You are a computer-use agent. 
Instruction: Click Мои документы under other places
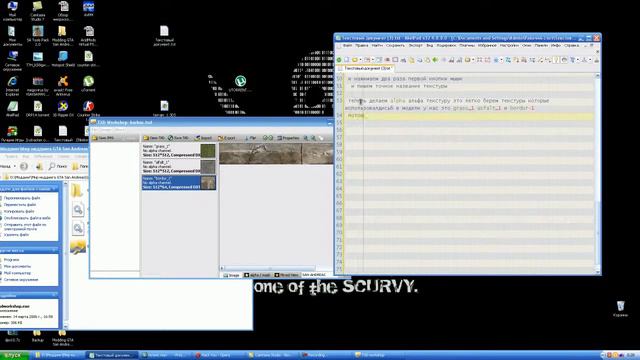click(x=17, y=266)
